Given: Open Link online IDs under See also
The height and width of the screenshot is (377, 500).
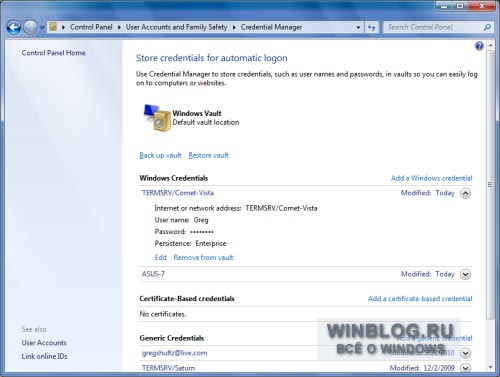Looking at the screenshot, I should (44, 356).
